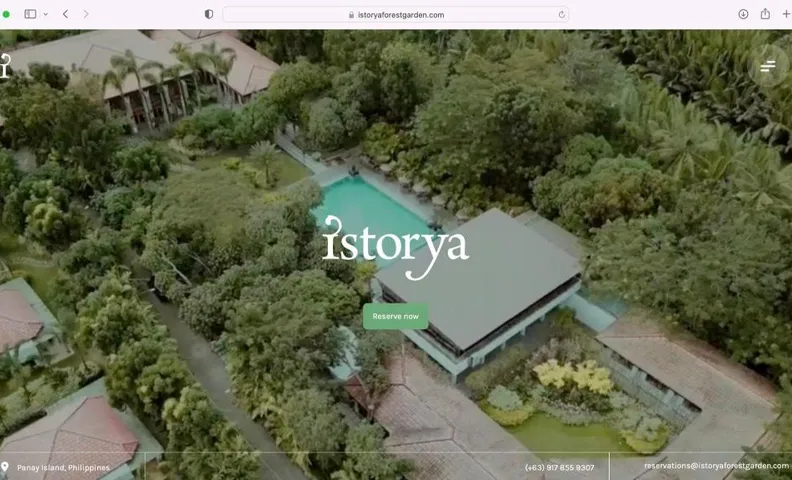The image size is (792, 480).
Task: Show downloads via download icon
Action: pos(743,14)
